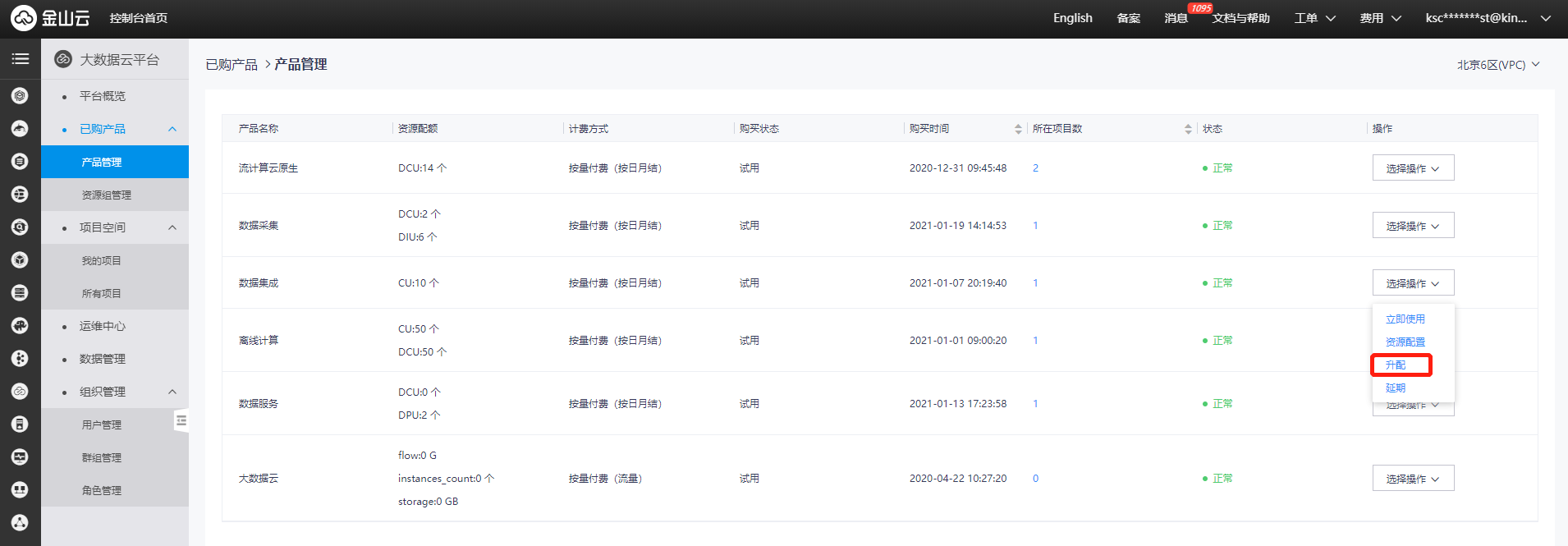Open the cloud-link icon in the left rail
Screen dimensions: 1568x546
tap(20, 392)
